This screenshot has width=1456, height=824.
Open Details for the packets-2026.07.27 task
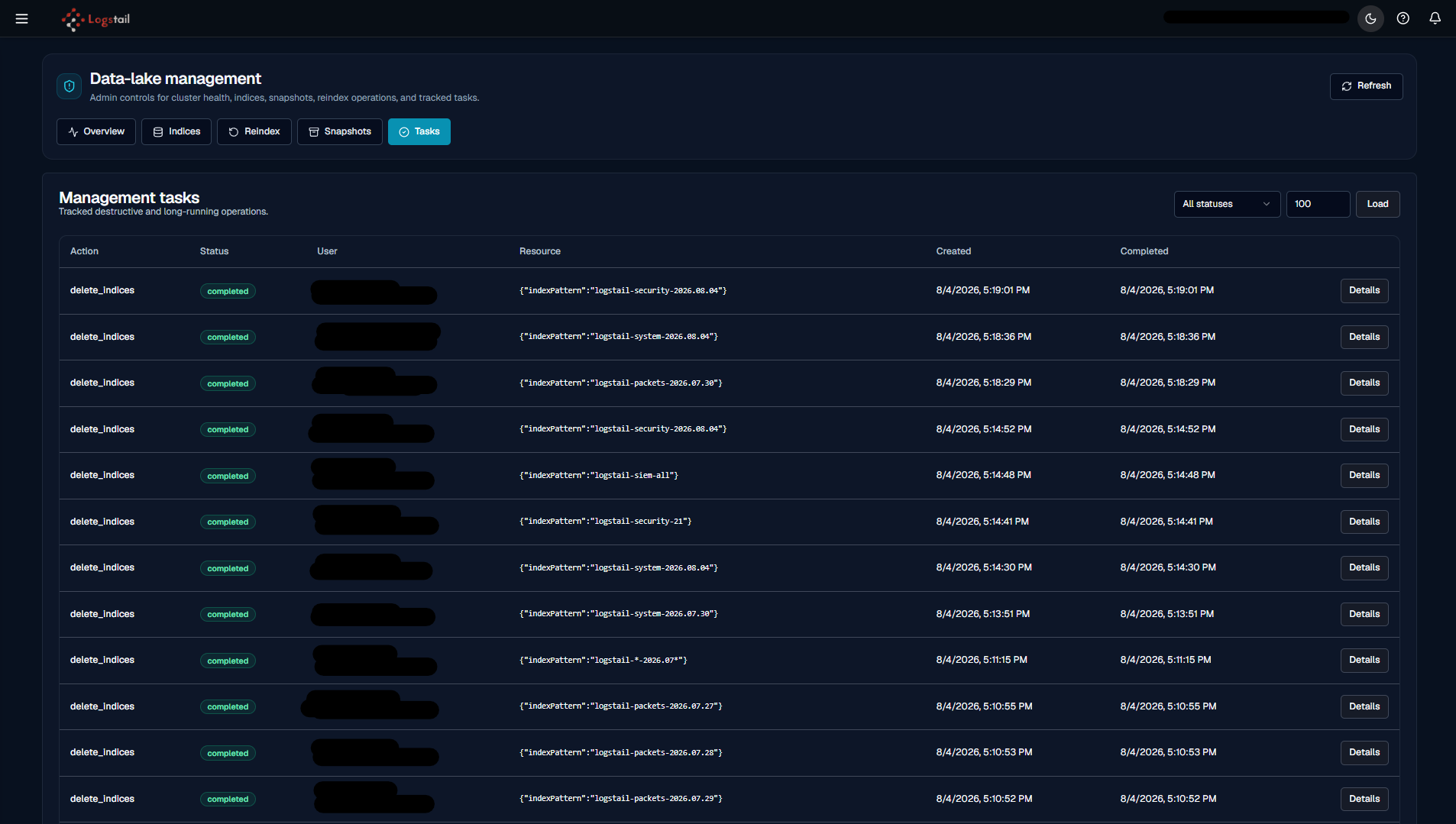(x=1364, y=706)
